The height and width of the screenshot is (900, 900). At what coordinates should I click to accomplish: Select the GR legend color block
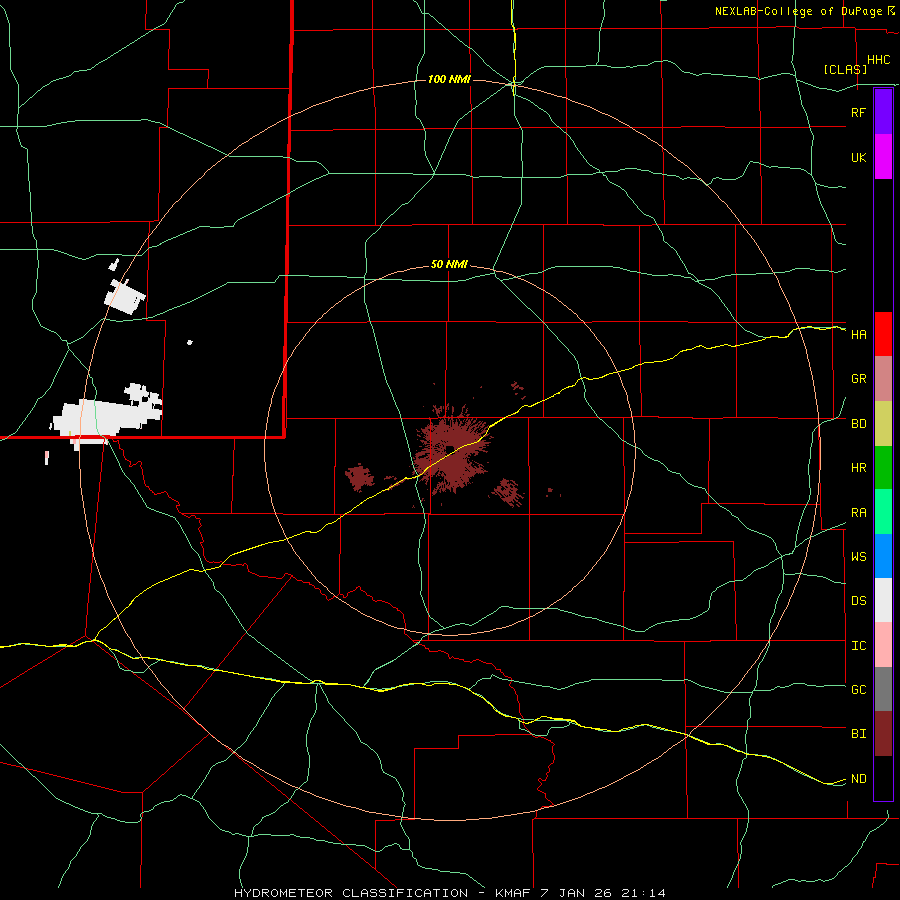[x=883, y=379]
